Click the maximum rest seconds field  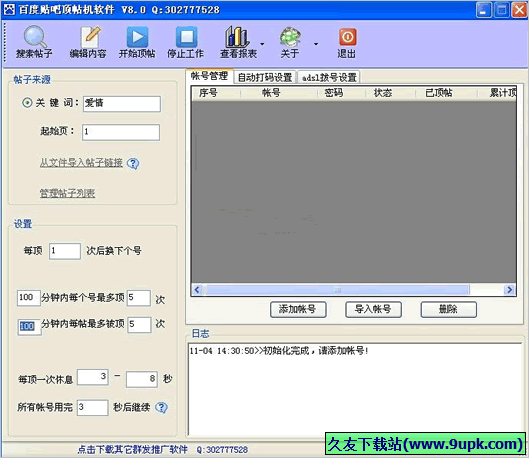(x=142, y=379)
